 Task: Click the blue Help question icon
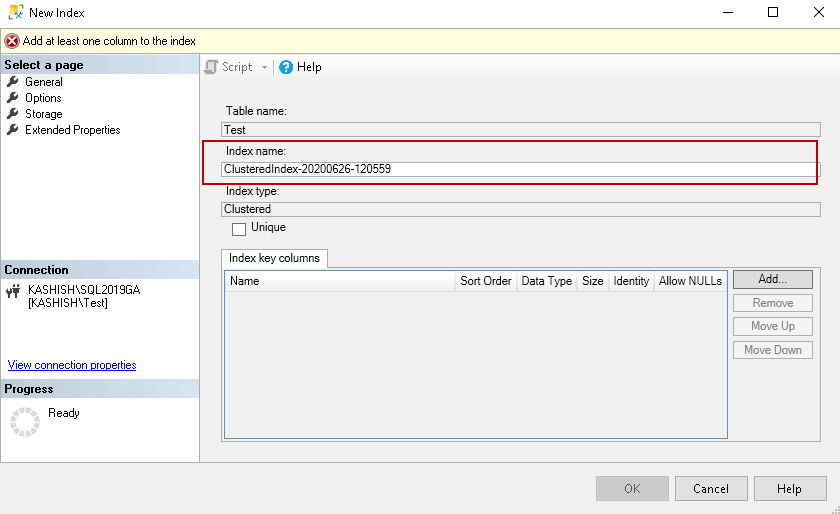pyautogui.click(x=286, y=67)
